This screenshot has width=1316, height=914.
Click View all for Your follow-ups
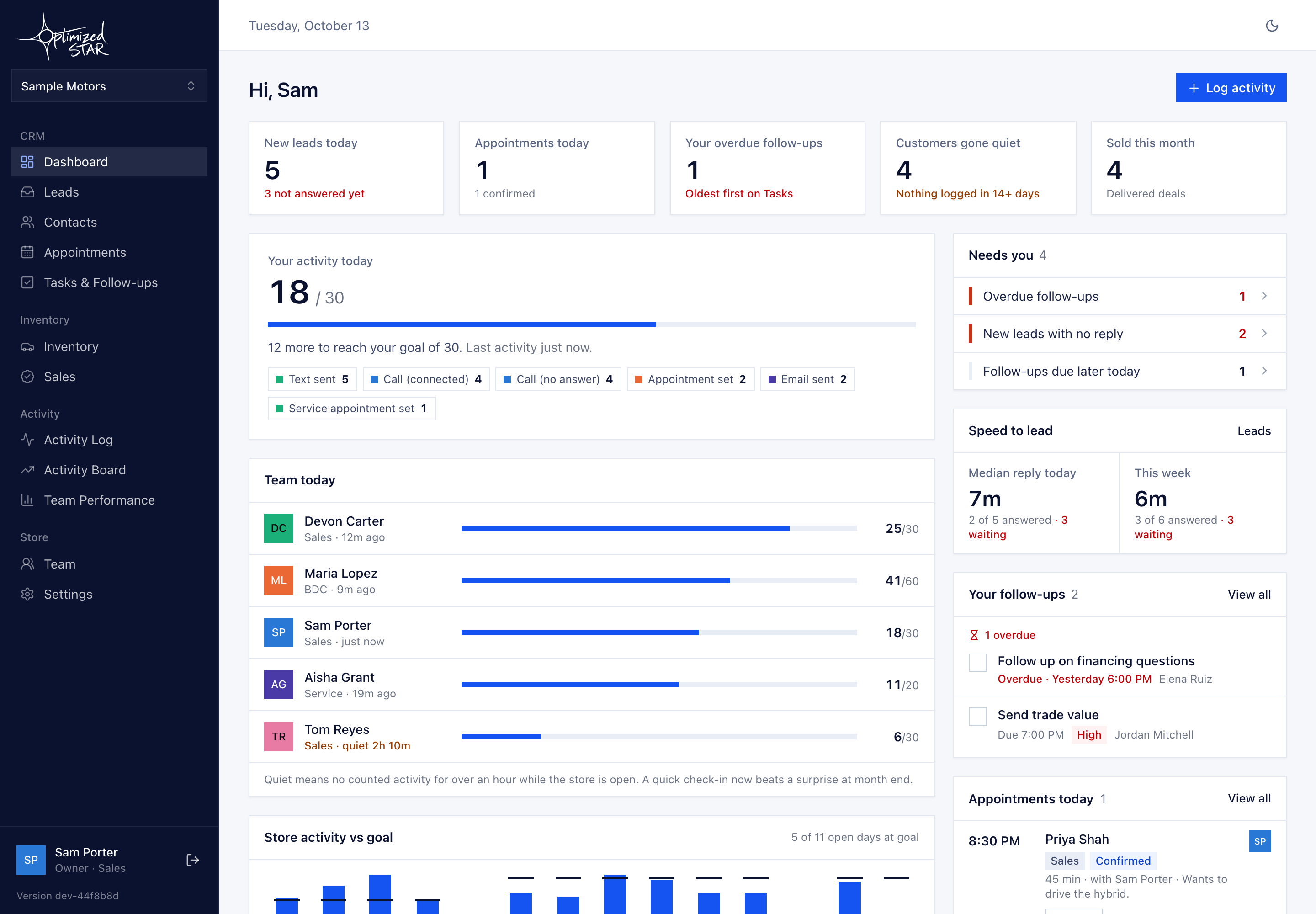pyautogui.click(x=1249, y=595)
